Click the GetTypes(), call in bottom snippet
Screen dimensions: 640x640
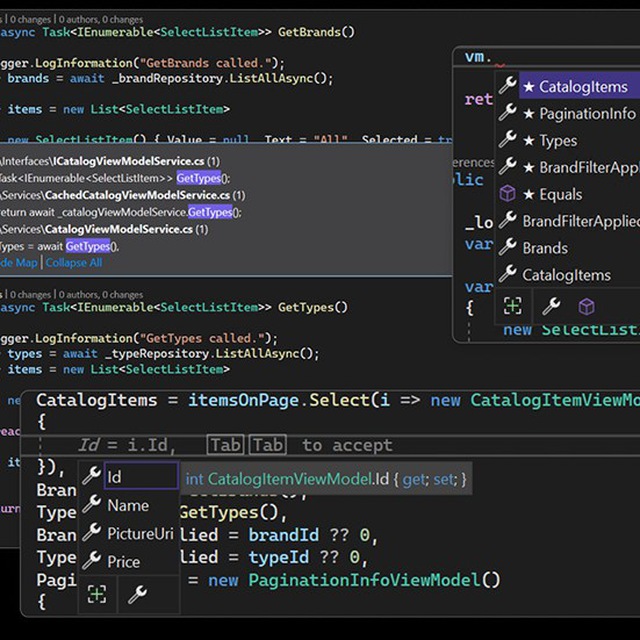[x=233, y=512]
